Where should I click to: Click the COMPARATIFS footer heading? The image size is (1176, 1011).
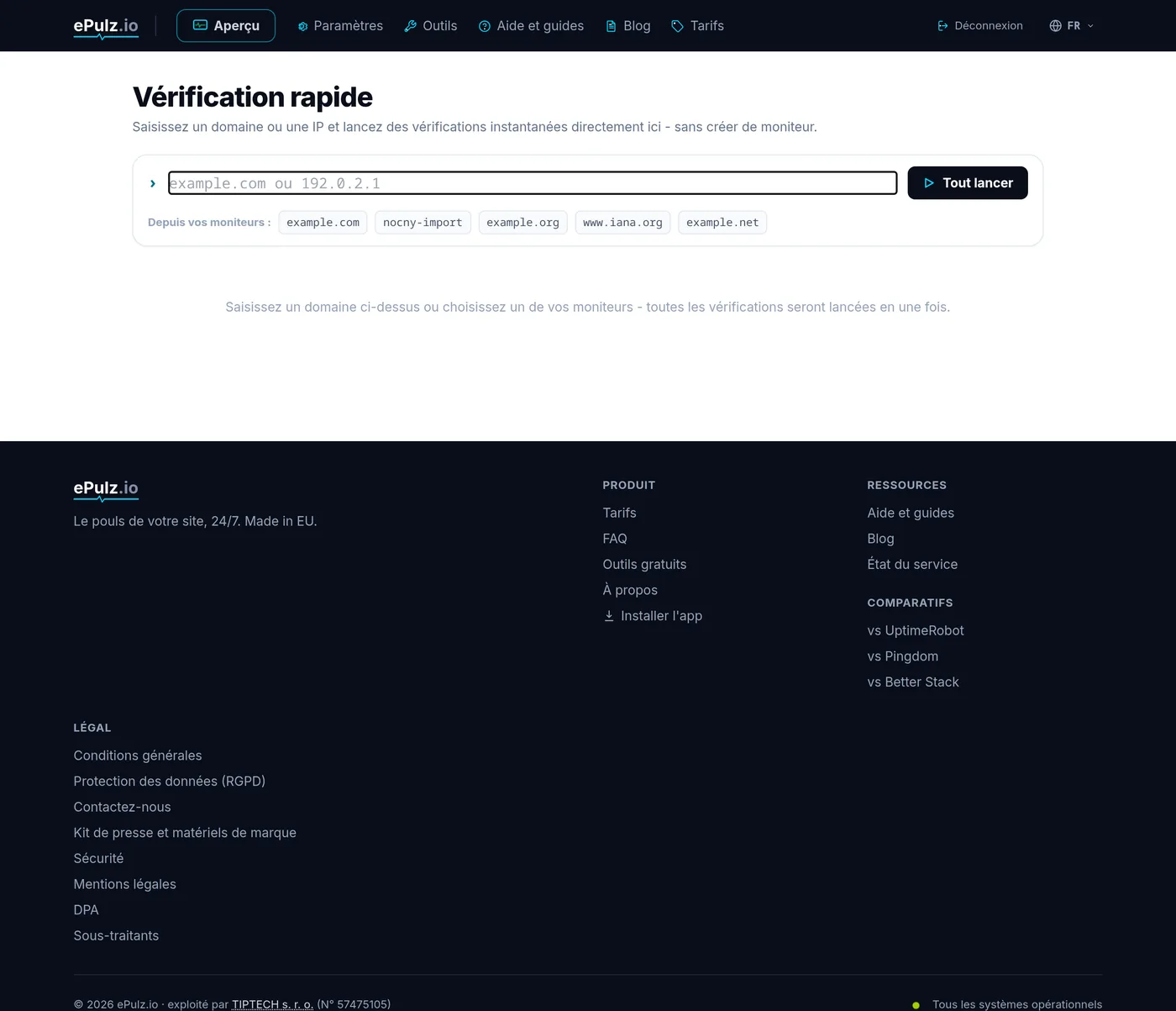(910, 603)
